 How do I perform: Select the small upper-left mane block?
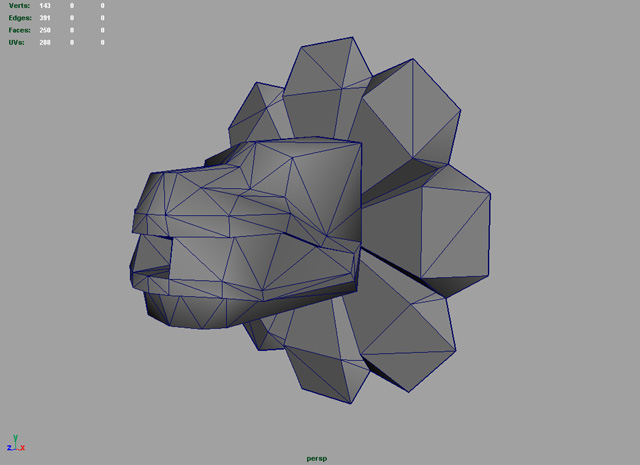click(255, 110)
